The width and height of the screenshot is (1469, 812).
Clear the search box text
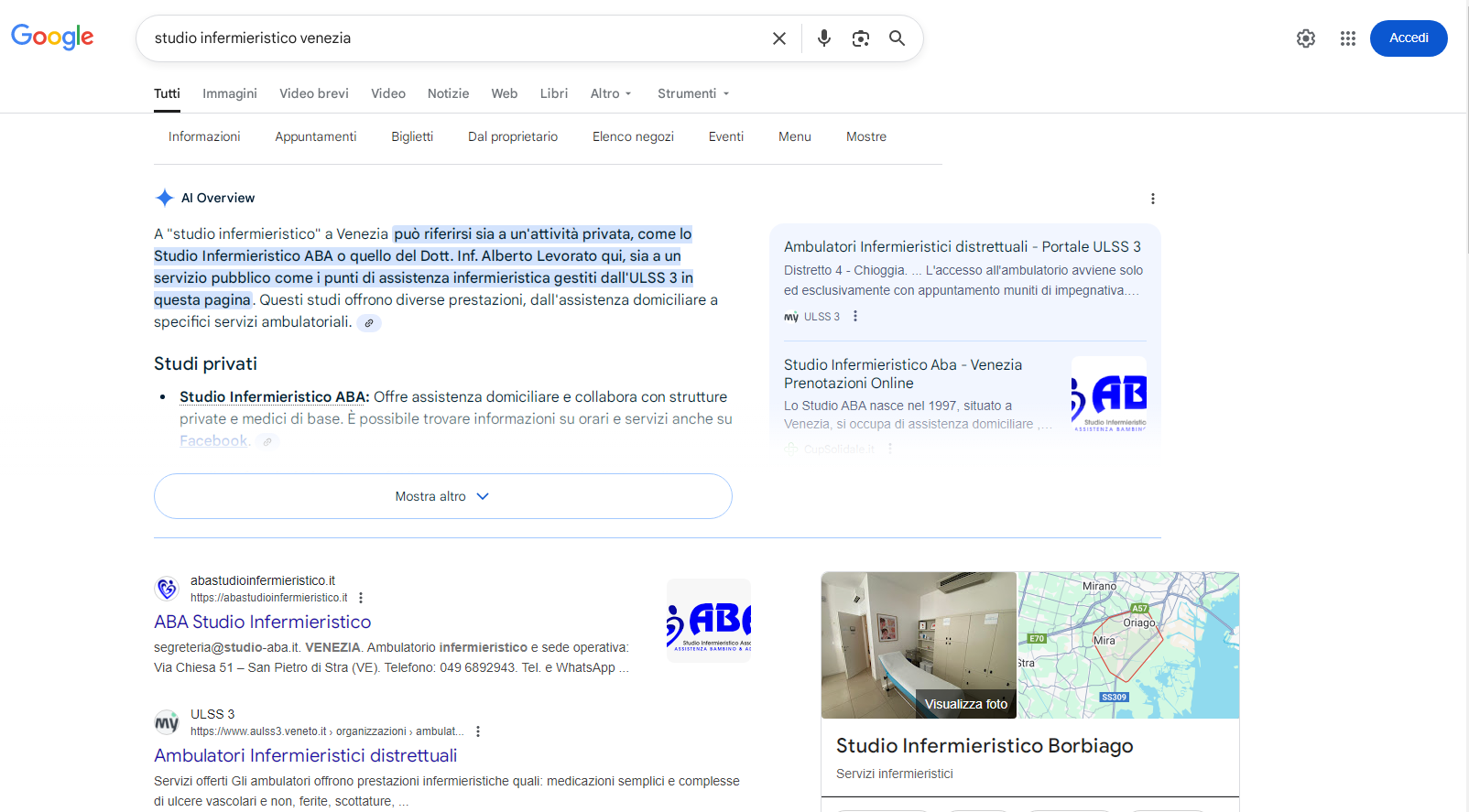click(x=778, y=38)
